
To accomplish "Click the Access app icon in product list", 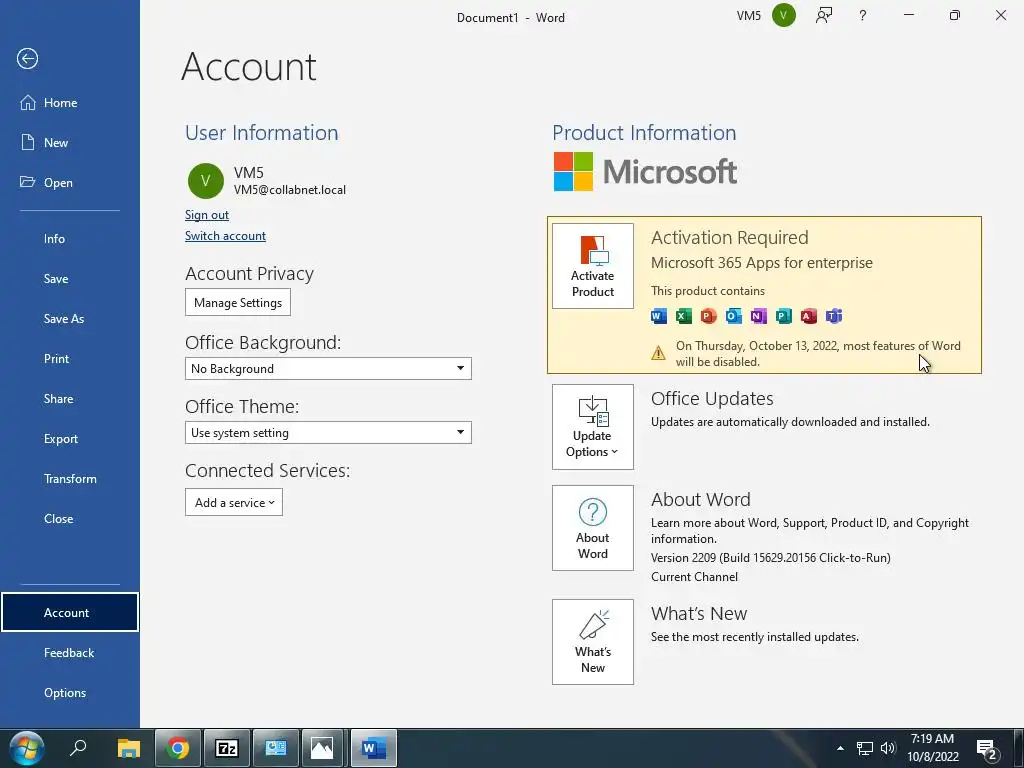I will [x=808, y=317].
